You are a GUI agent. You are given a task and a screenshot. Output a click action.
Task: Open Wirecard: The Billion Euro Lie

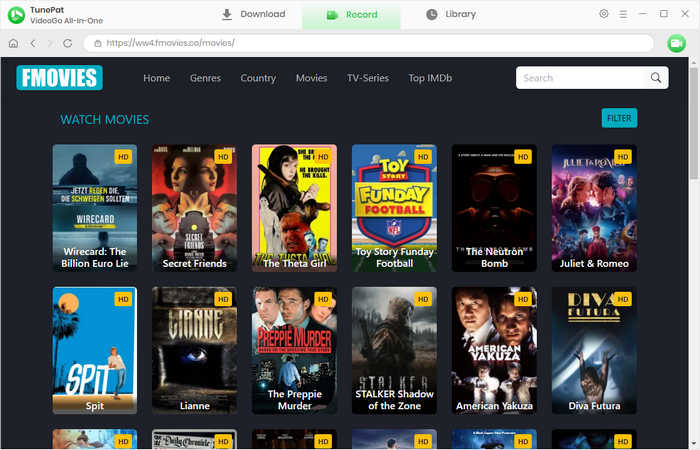(95, 208)
